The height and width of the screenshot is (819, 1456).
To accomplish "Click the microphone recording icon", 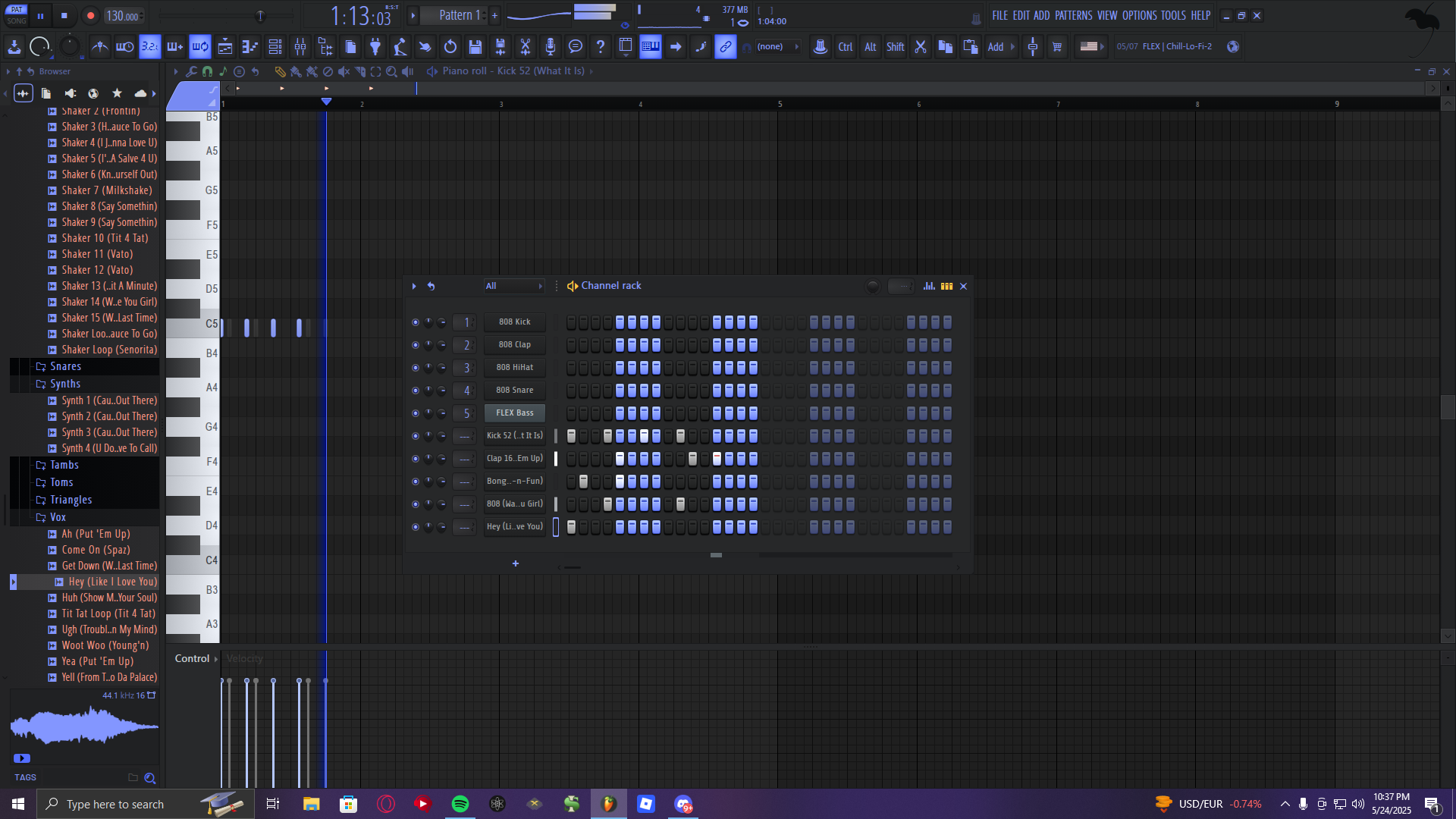I will click(551, 47).
